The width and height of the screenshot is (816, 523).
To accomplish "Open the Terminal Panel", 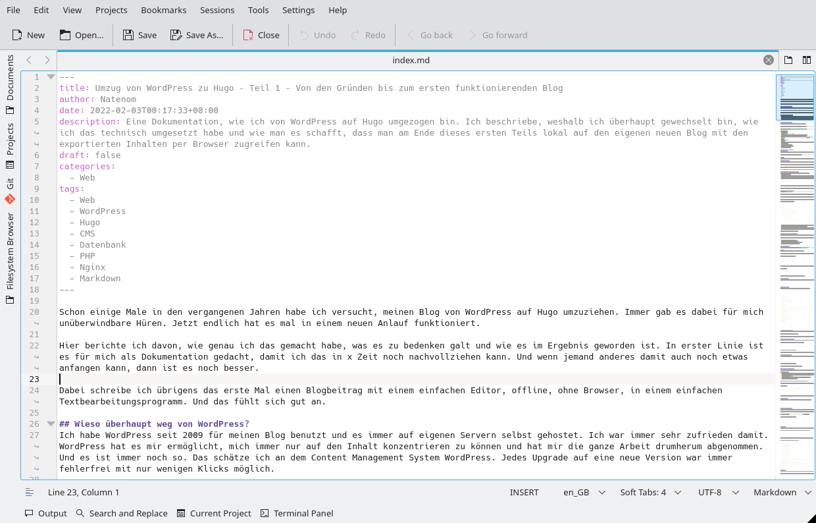I will point(297,513).
